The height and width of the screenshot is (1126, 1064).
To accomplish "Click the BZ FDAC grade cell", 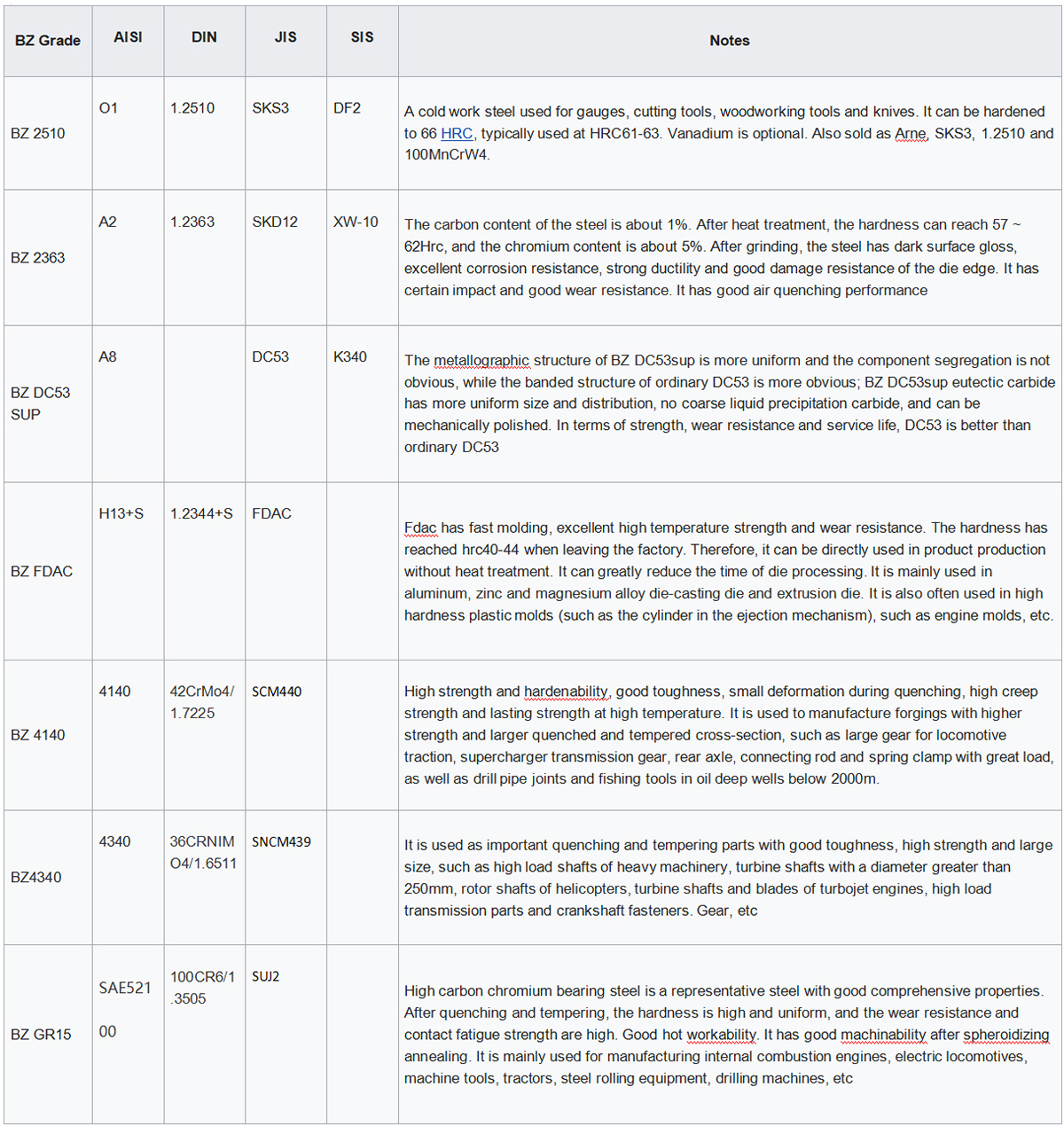I will point(42,572).
